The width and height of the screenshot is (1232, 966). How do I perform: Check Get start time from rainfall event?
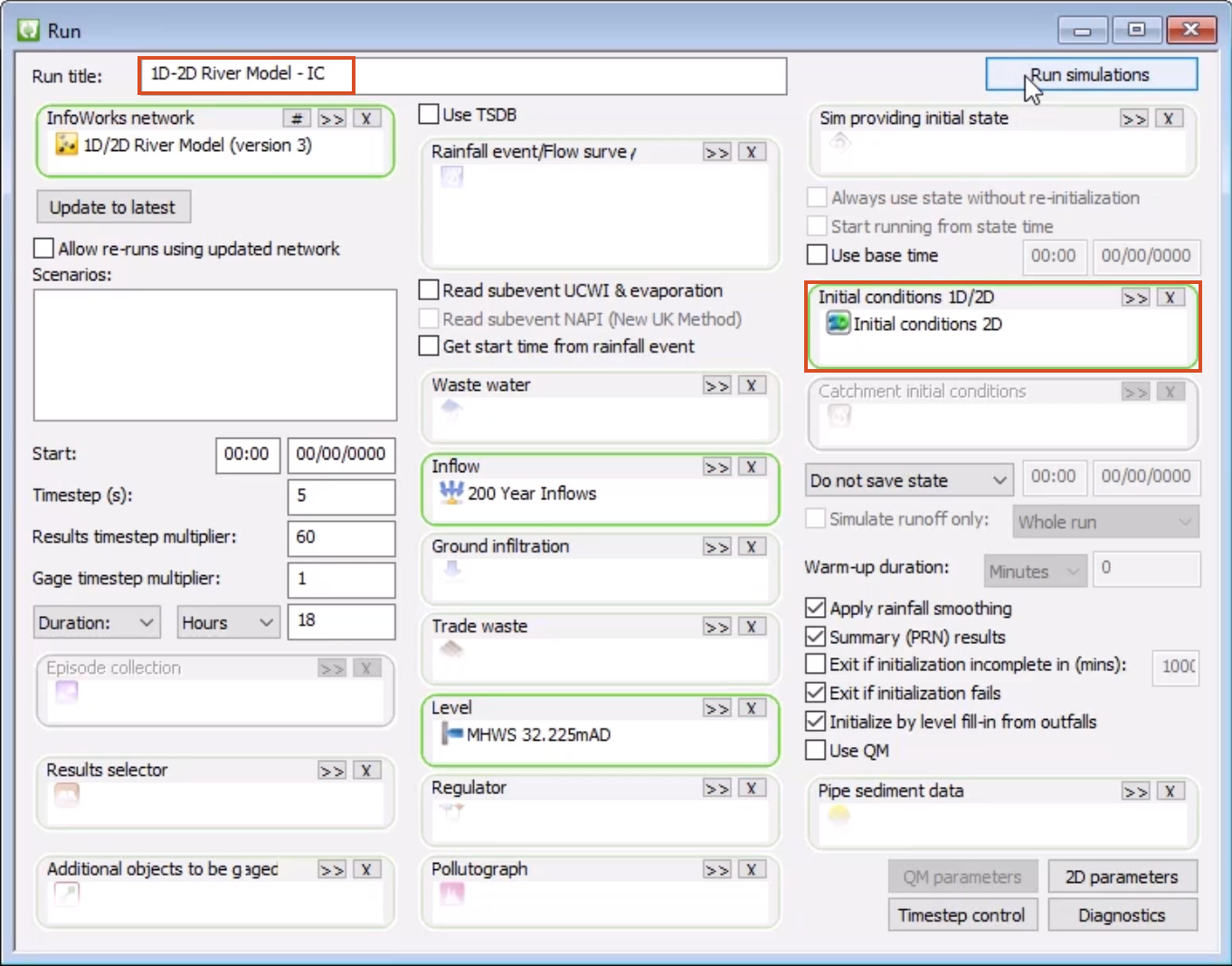pos(429,346)
